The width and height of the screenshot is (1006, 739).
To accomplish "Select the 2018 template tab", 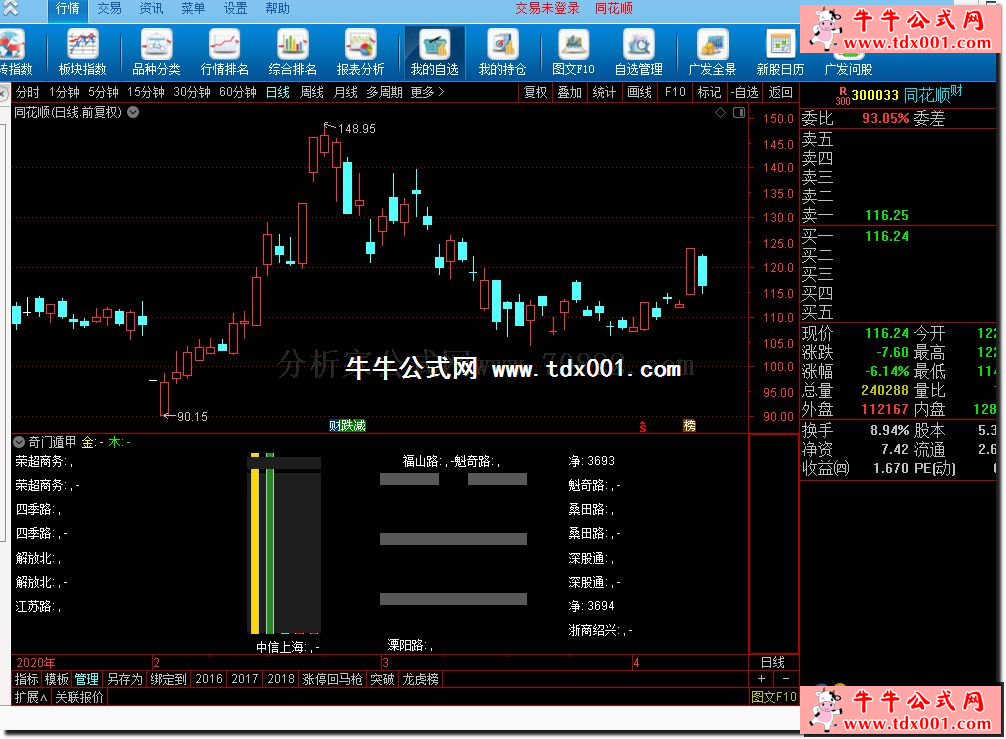I will (281, 679).
